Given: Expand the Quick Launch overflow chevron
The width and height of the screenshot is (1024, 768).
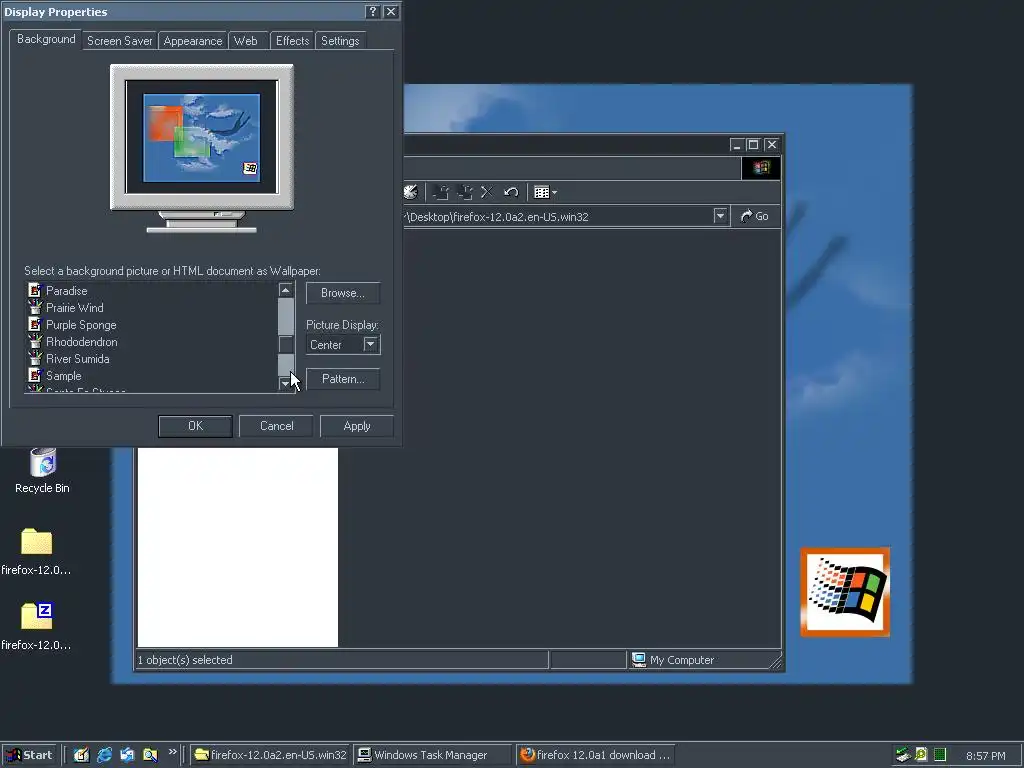Looking at the screenshot, I should (172, 752).
